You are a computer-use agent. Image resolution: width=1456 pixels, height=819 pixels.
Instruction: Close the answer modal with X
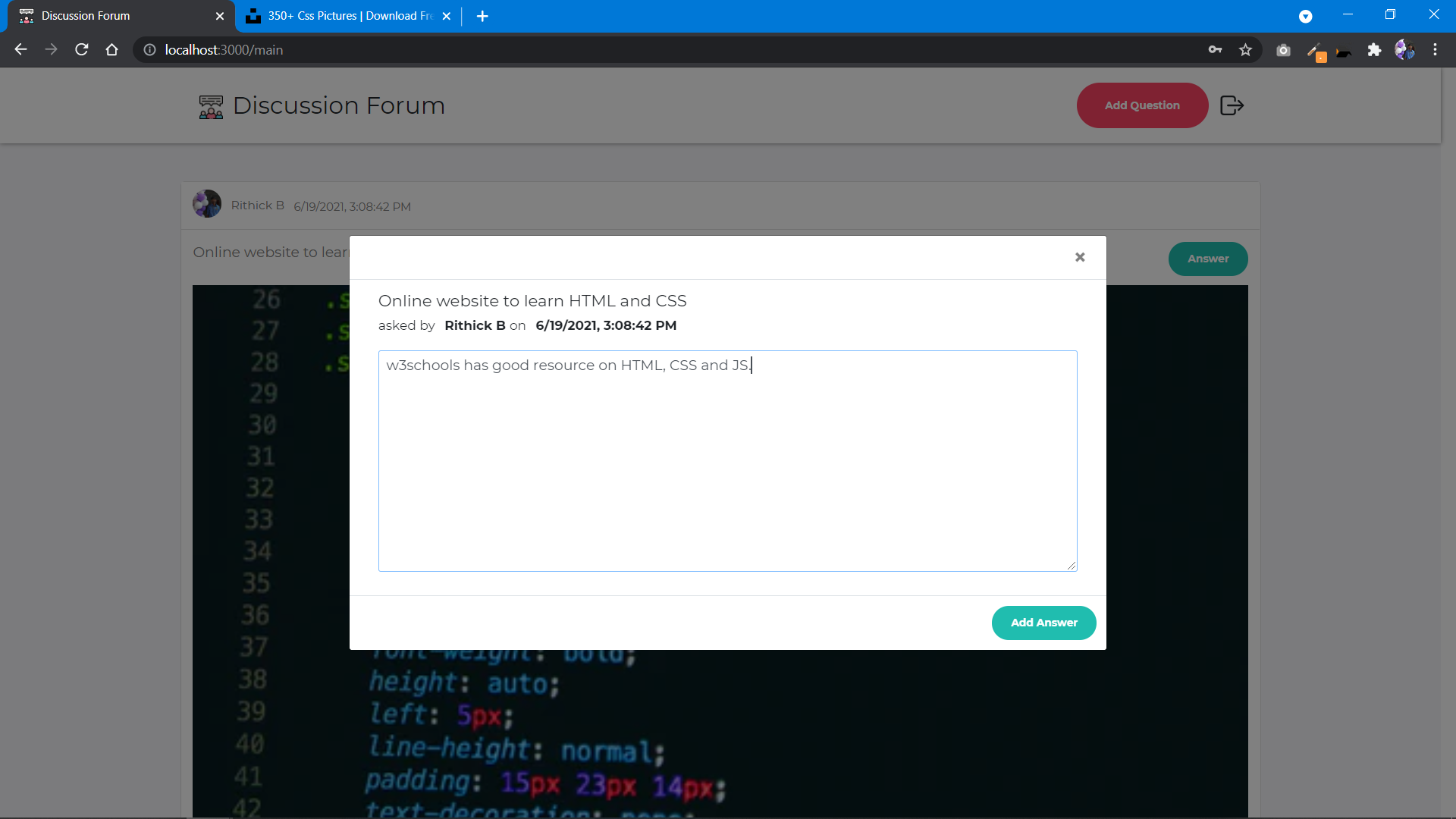click(x=1080, y=257)
